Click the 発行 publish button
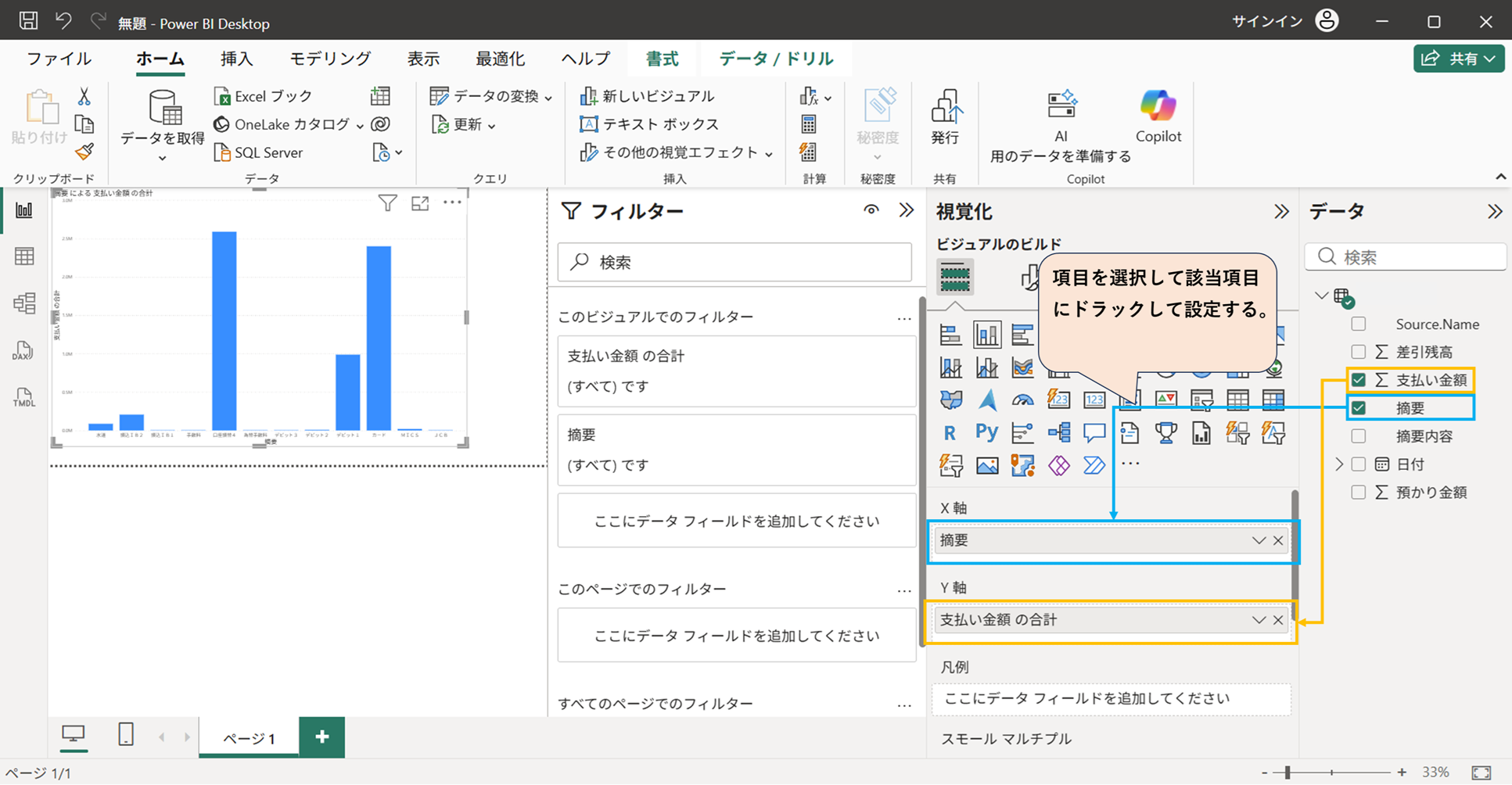 click(x=946, y=117)
